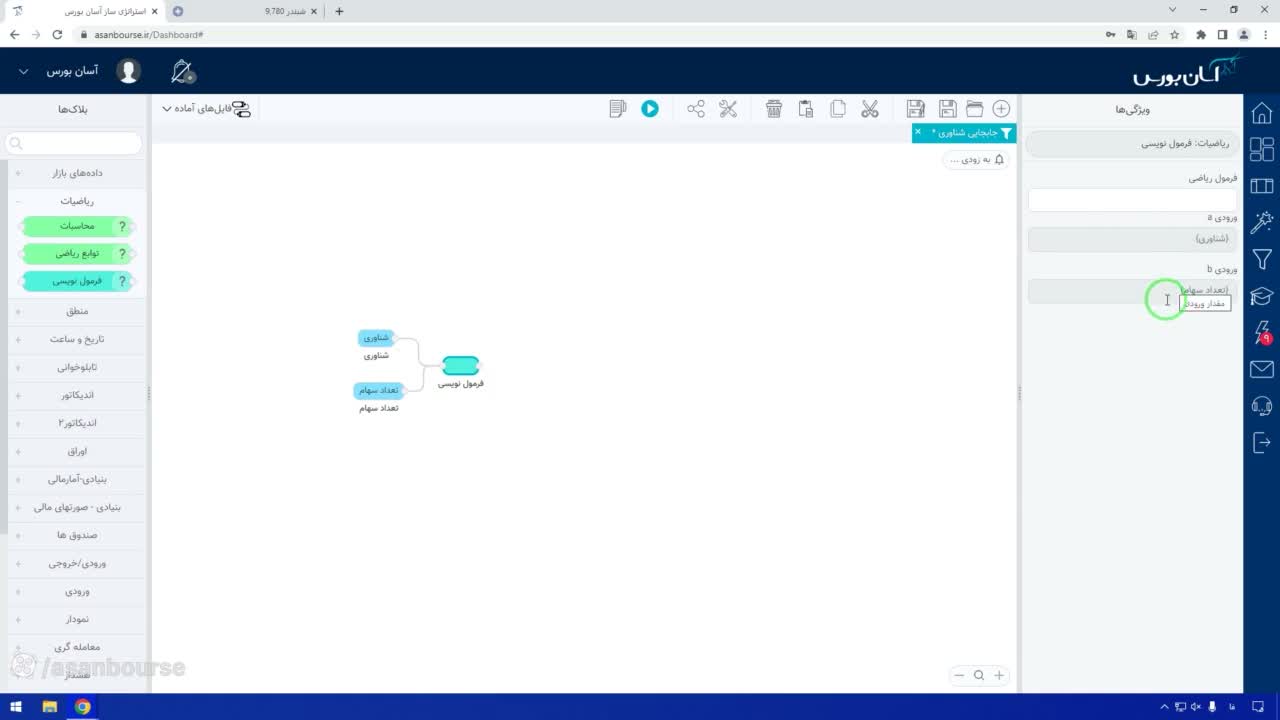Click the scissors cut icon in toolbar
This screenshot has width=1280, height=720.
click(x=869, y=109)
